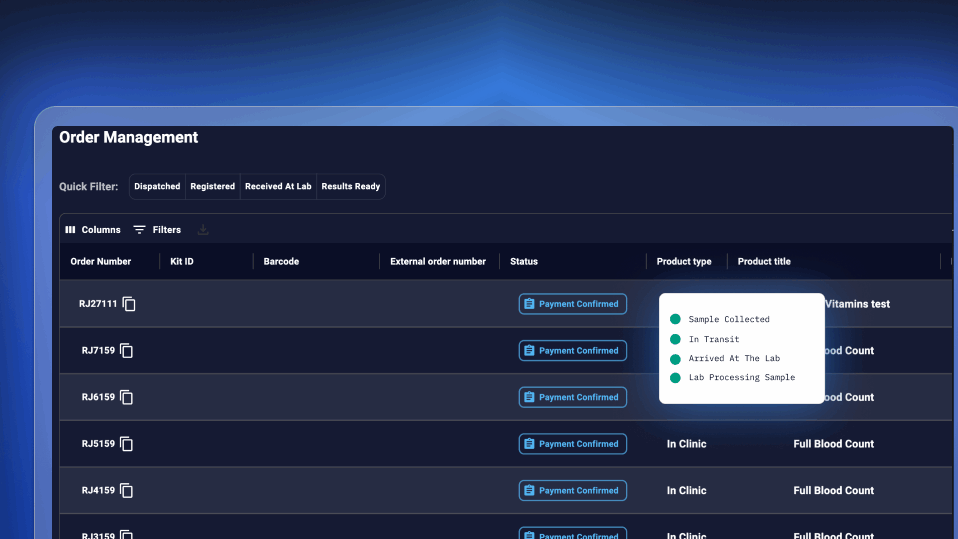Image resolution: width=958 pixels, height=539 pixels.
Task: Apply the Registered quick filter
Action: pyautogui.click(x=212, y=187)
